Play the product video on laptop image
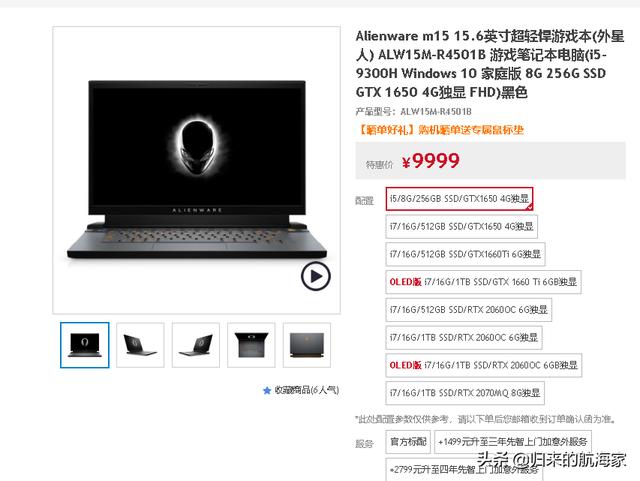The height and width of the screenshot is (481, 640). click(316, 276)
